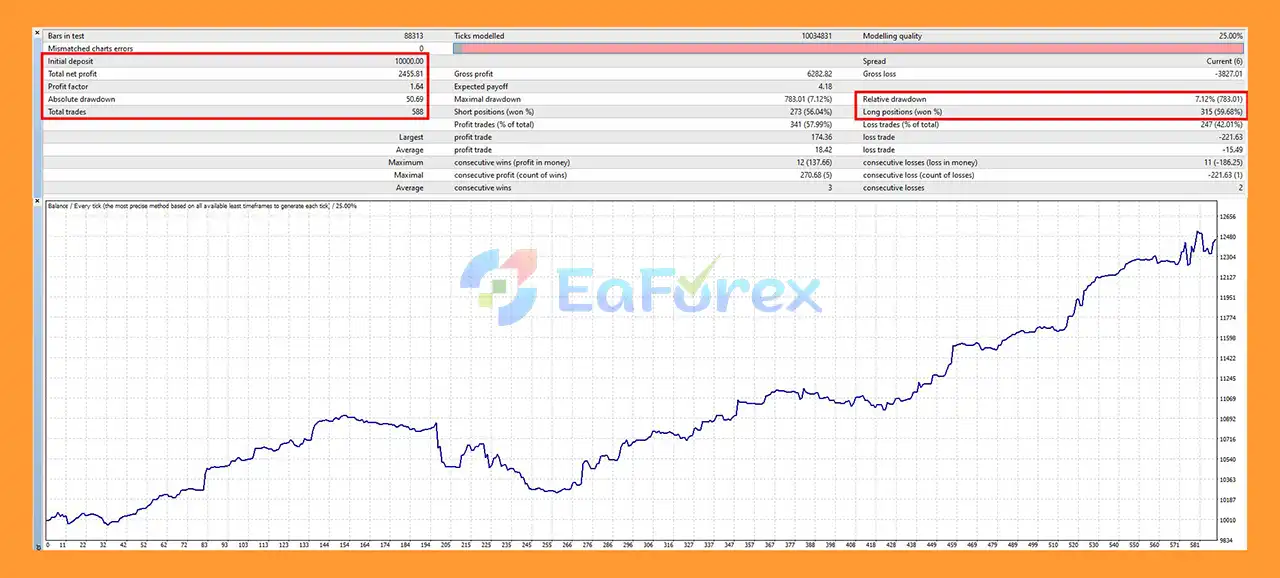Screen dimensions: 1280x578
Task: Click the Total trades value 588
Action: (416, 113)
